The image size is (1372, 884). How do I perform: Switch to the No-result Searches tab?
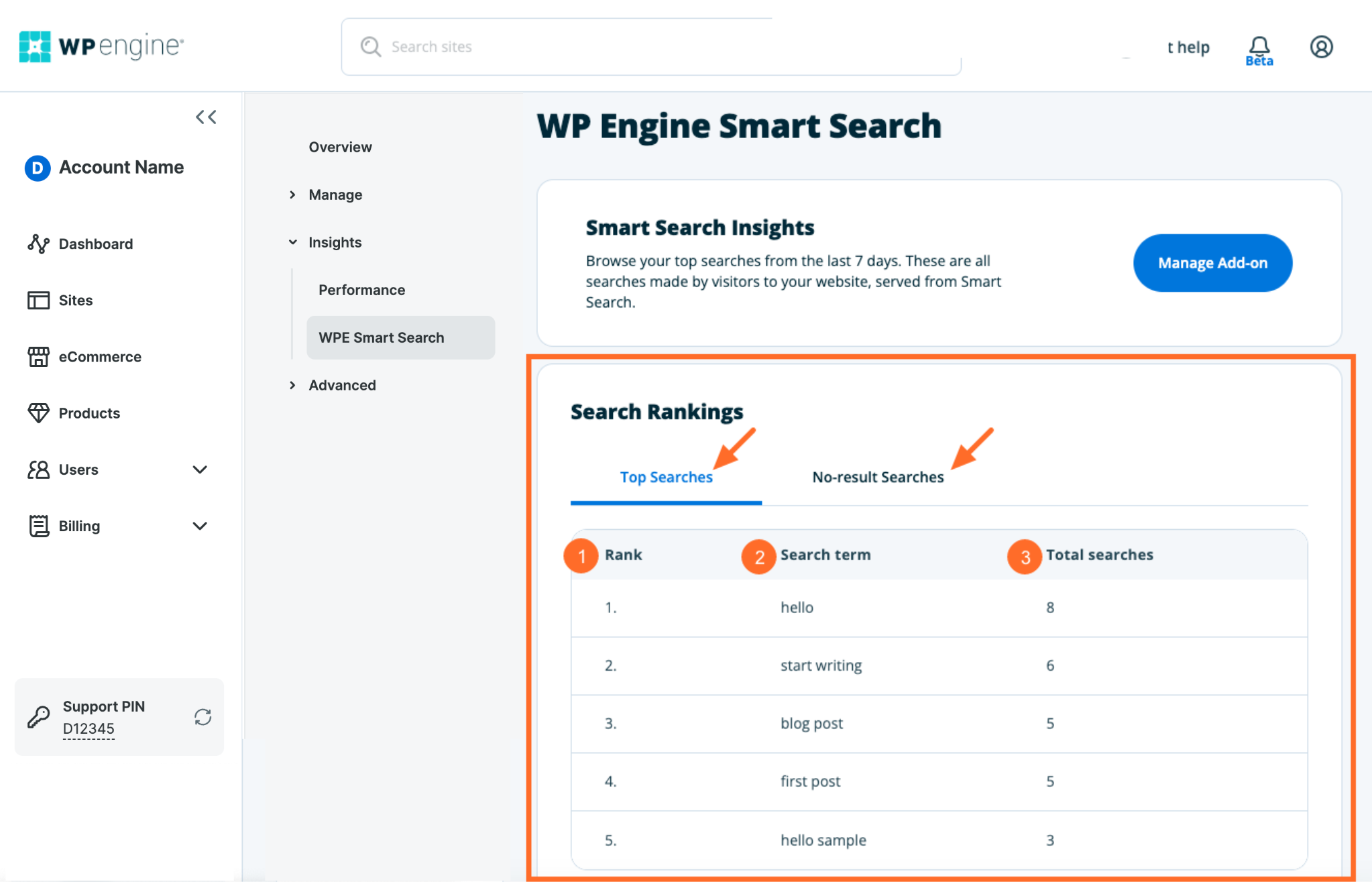877,477
